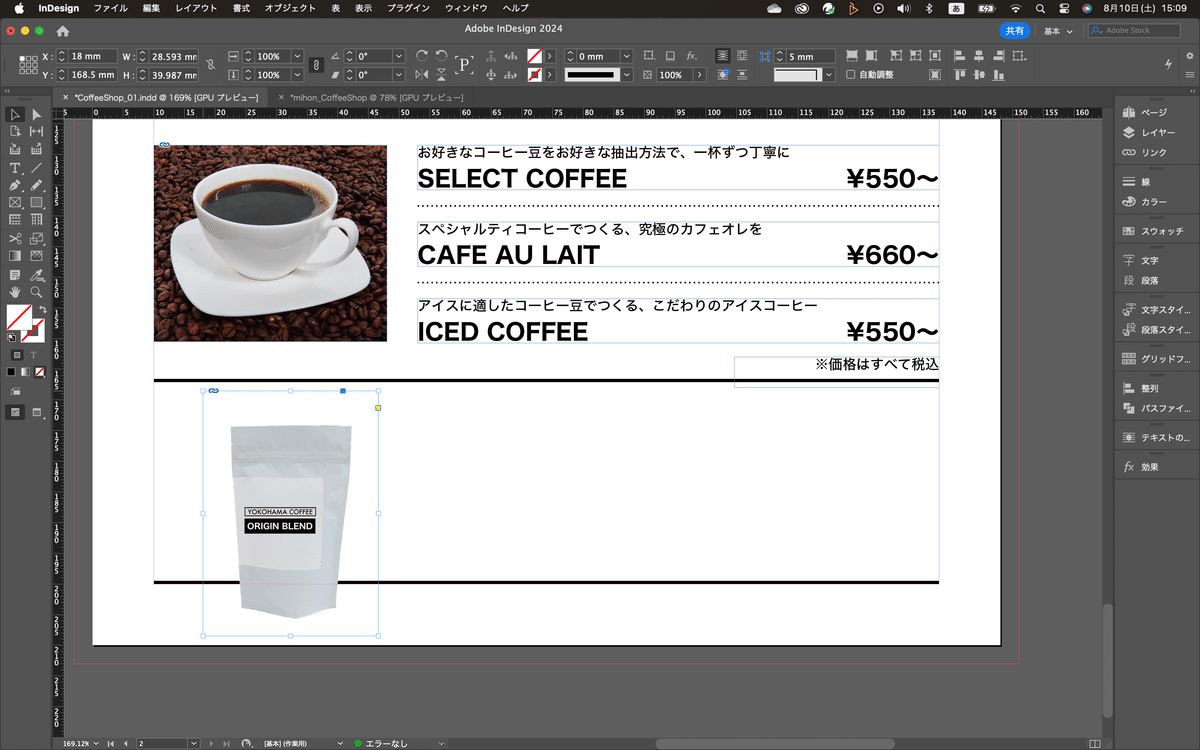
Task: Select the Zoom tool
Action: 37,292
